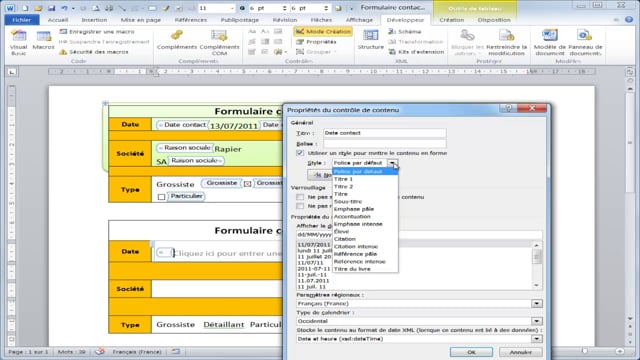Switch to Insertion tab
Screen dimensions: 640x360
coord(94,20)
